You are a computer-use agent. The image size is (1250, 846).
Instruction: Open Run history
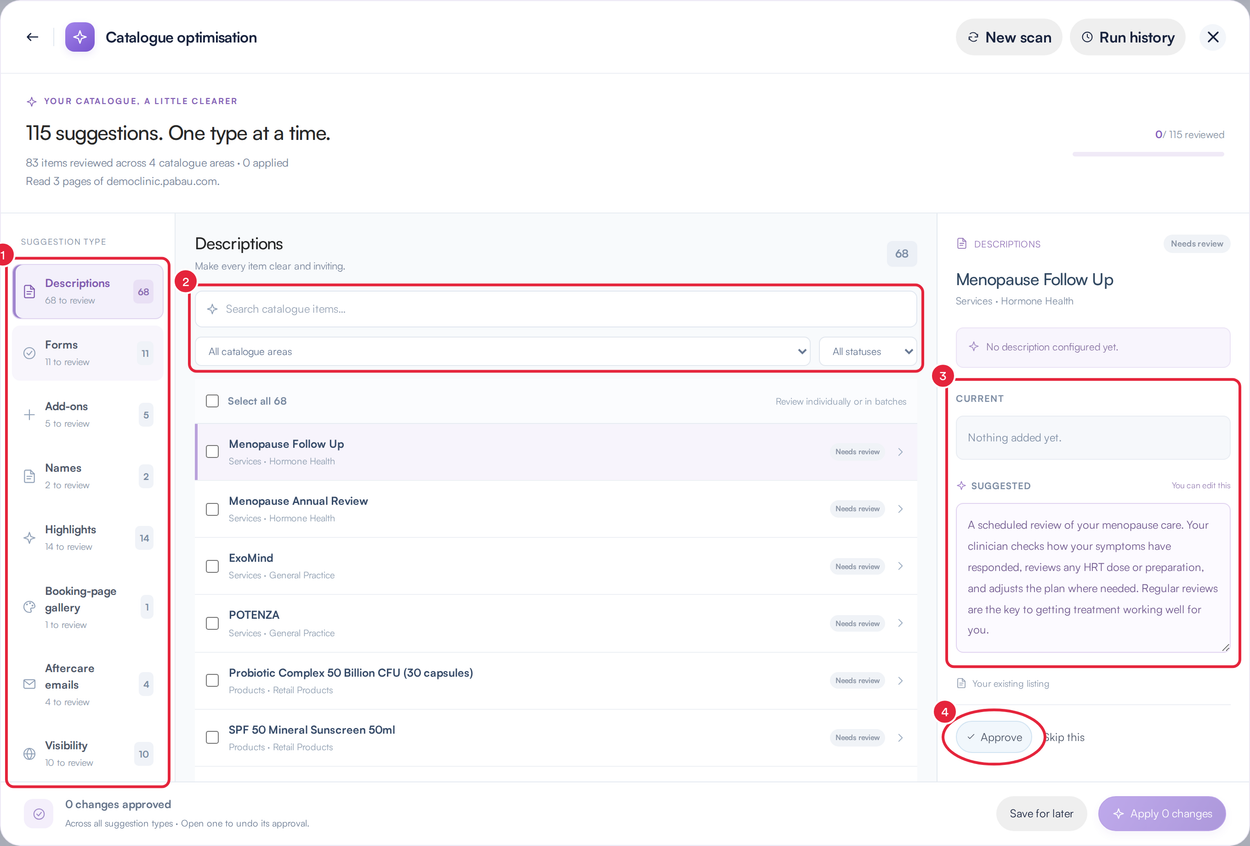pyautogui.click(x=1127, y=37)
